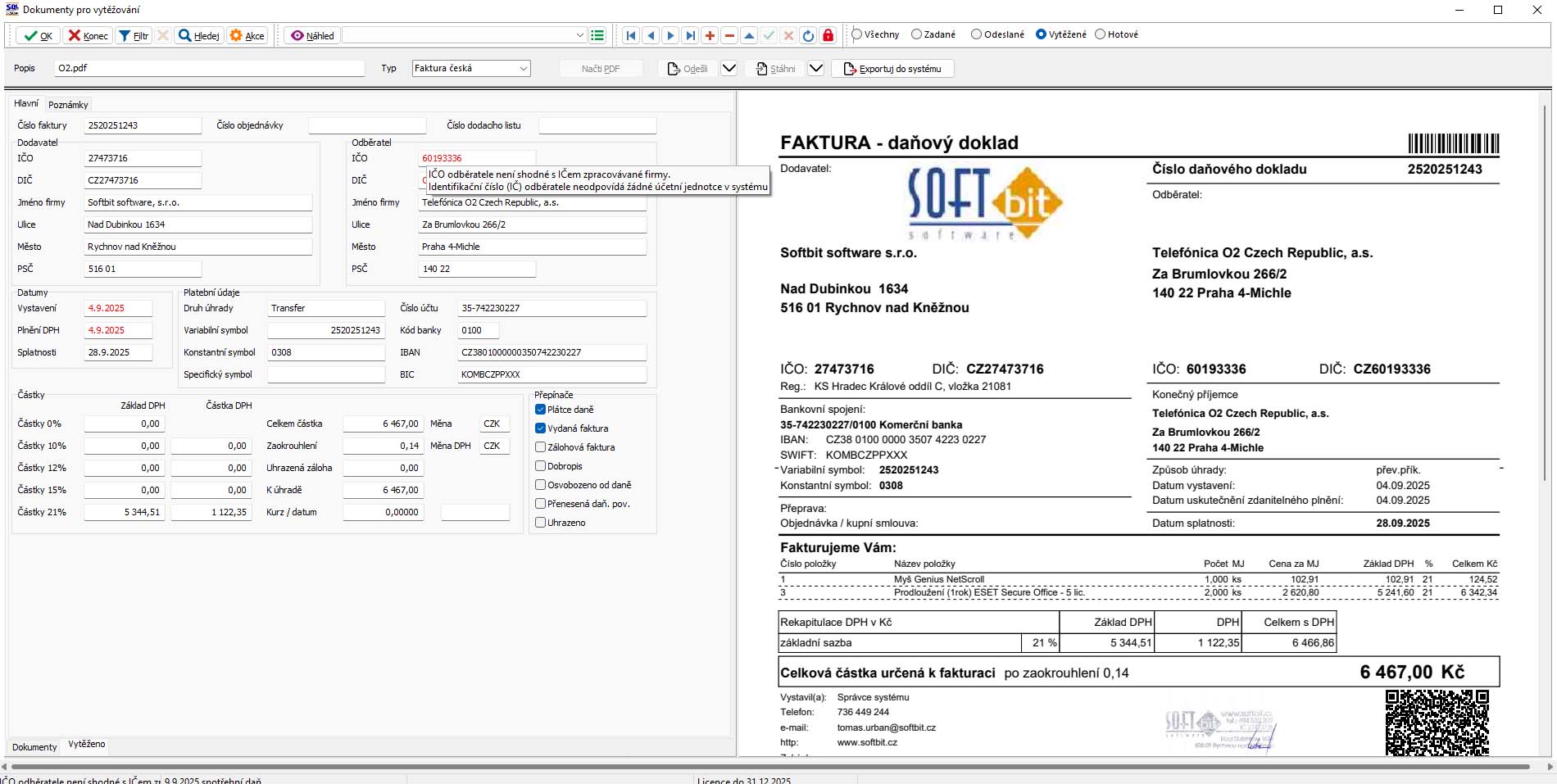Screen dimensions: 1557x784
Task: Switch to the Poznámky tab
Action: point(68,105)
